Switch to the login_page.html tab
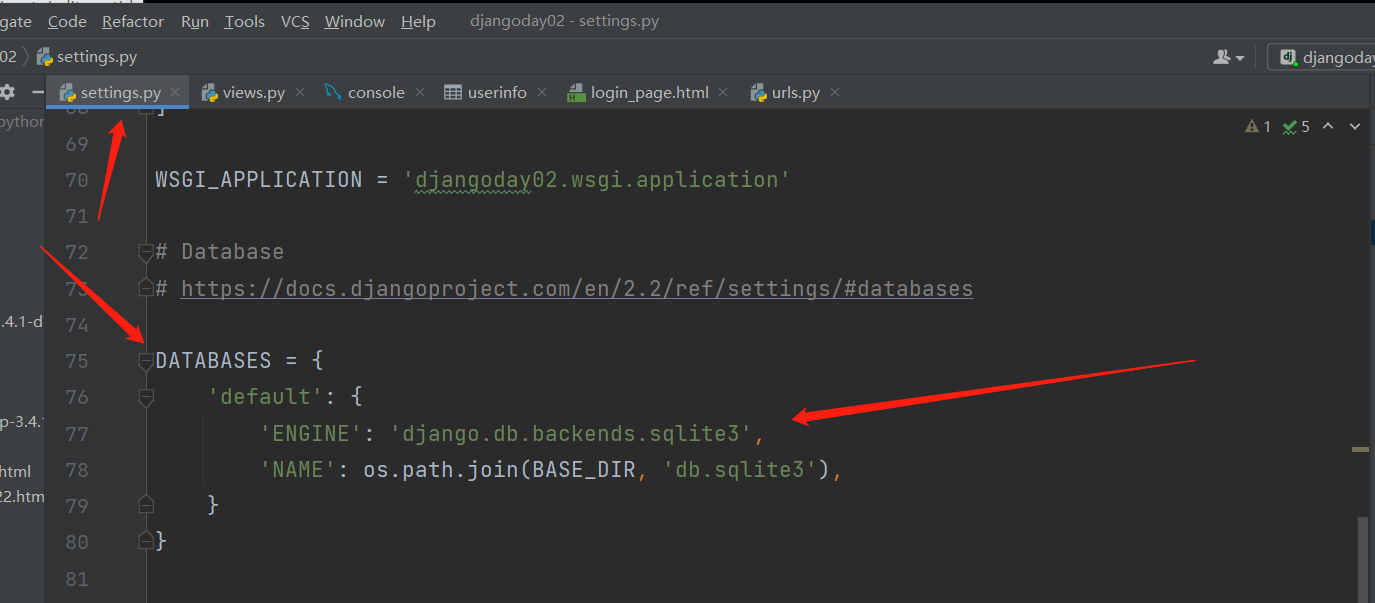Image resolution: width=1375 pixels, height=603 pixels. pos(649,92)
